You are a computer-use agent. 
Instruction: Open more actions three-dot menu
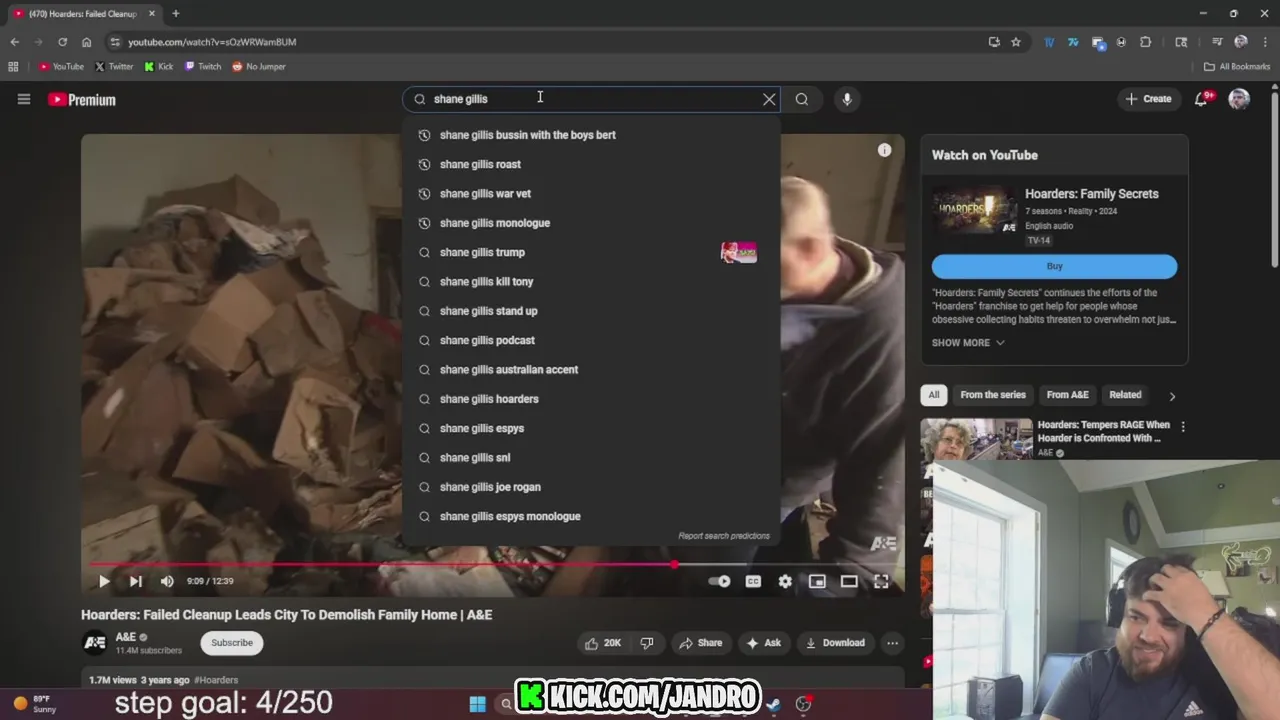coord(892,643)
